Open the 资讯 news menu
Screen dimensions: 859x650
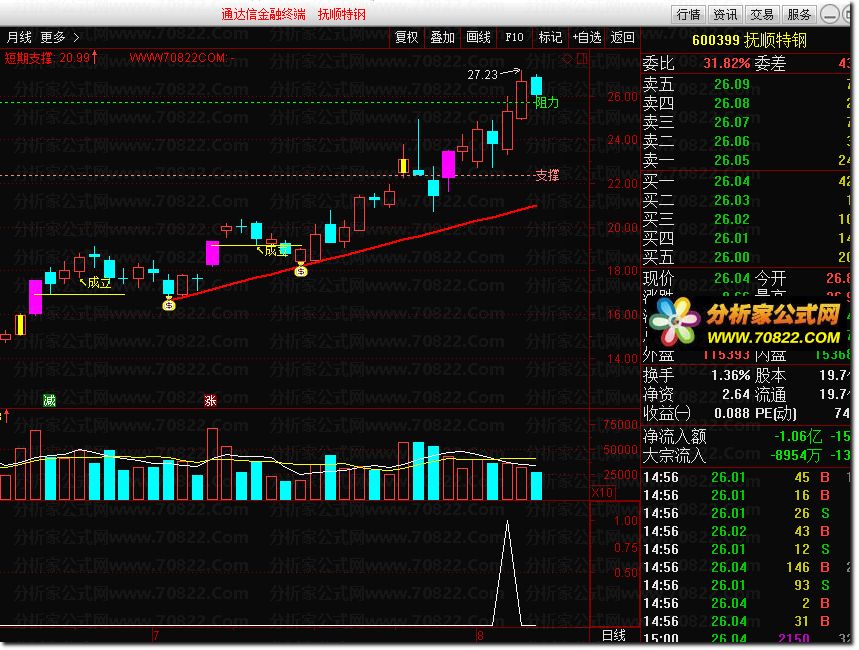pyautogui.click(x=725, y=15)
